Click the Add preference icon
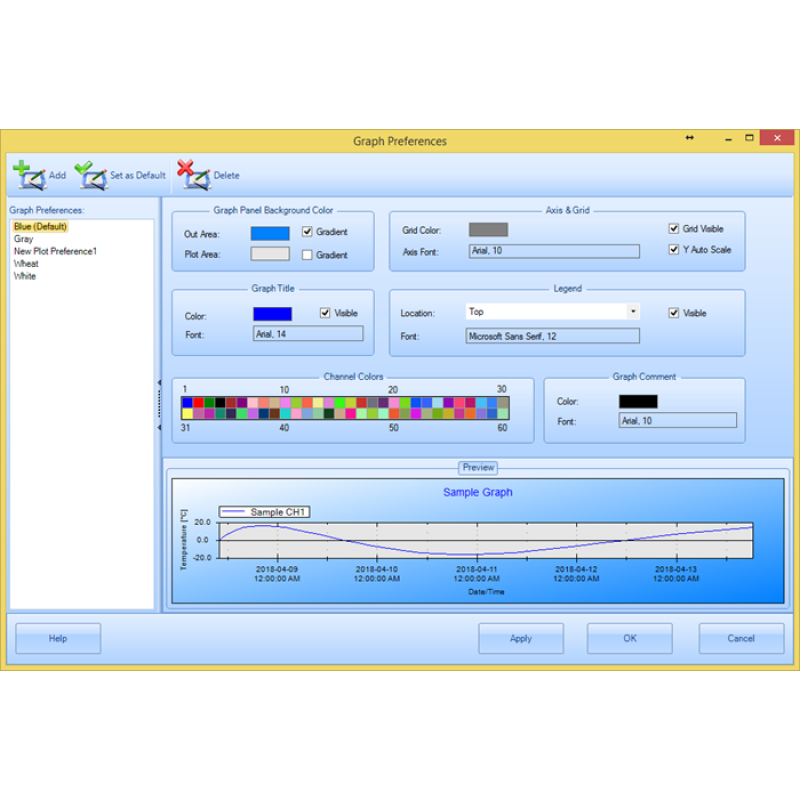Screen dimensions: 800x800 pos(30,175)
